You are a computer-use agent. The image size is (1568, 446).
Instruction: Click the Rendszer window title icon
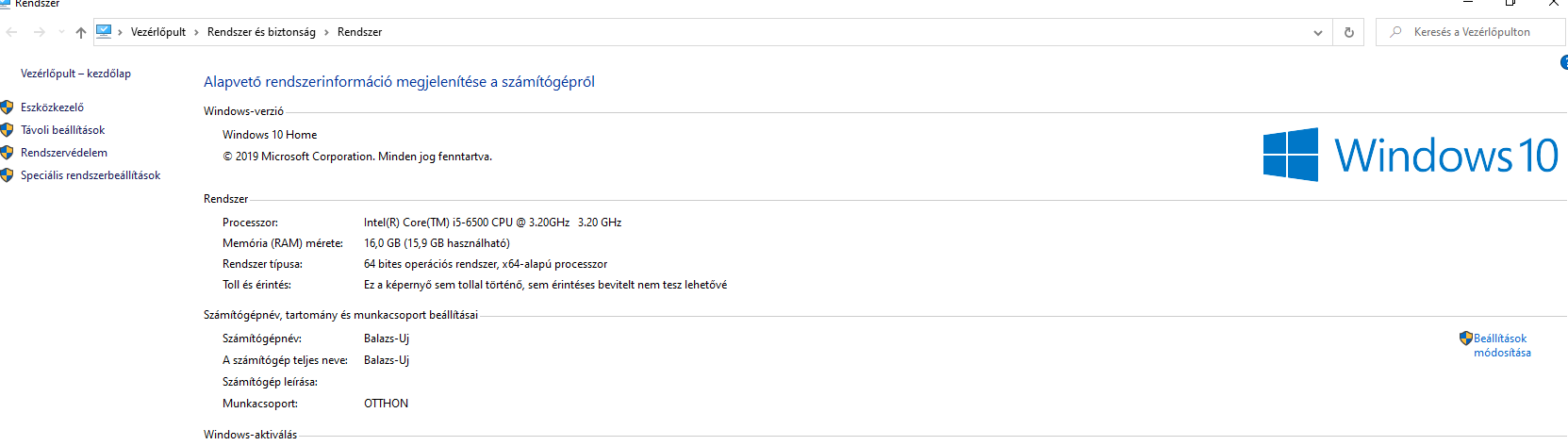5,3
